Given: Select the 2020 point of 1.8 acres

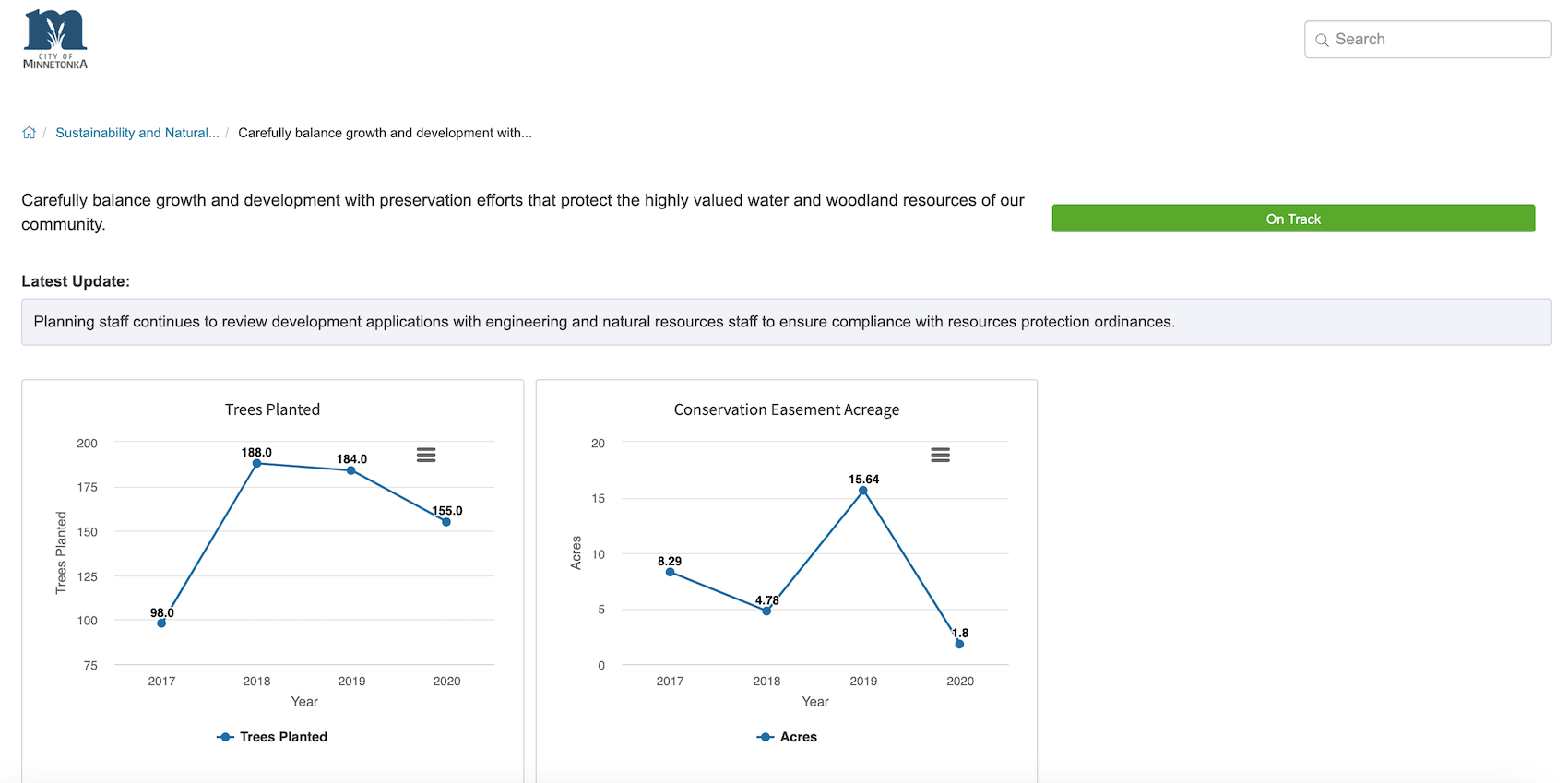Looking at the screenshot, I should tap(959, 644).
